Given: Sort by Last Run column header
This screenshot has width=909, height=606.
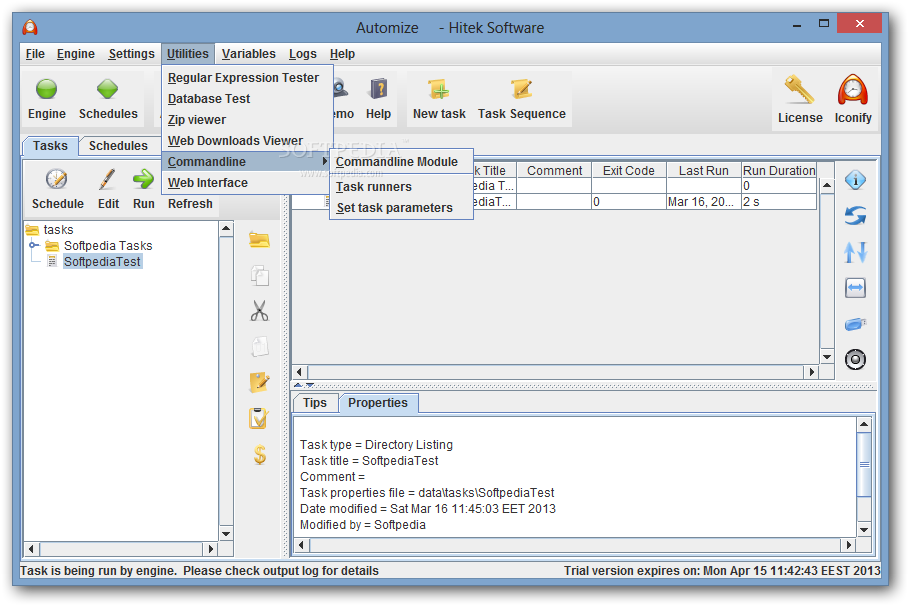Looking at the screenshot, I should pyautogui.click(x=703, y=170).
